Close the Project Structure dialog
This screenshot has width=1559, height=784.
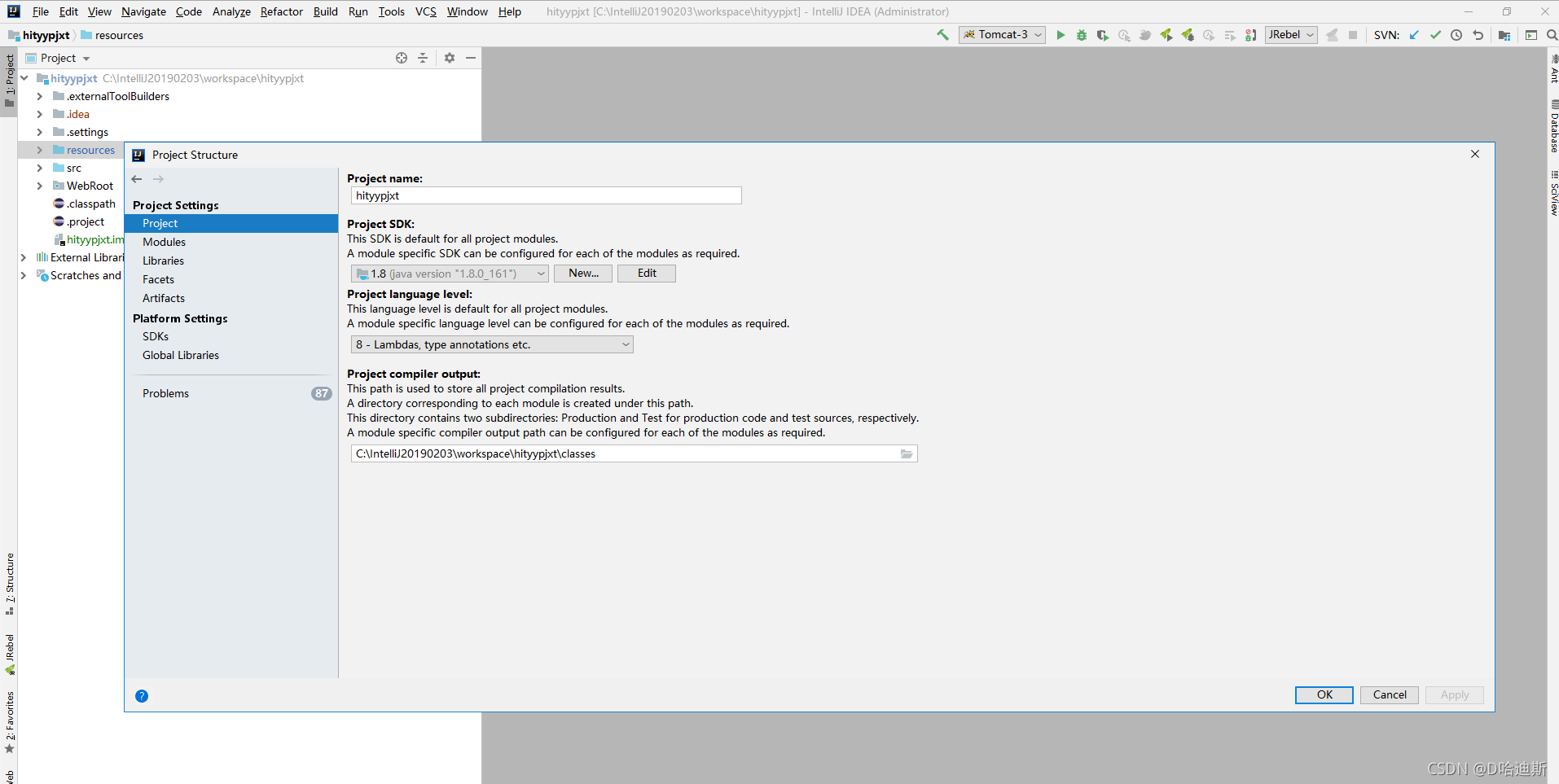(1475, 154)
